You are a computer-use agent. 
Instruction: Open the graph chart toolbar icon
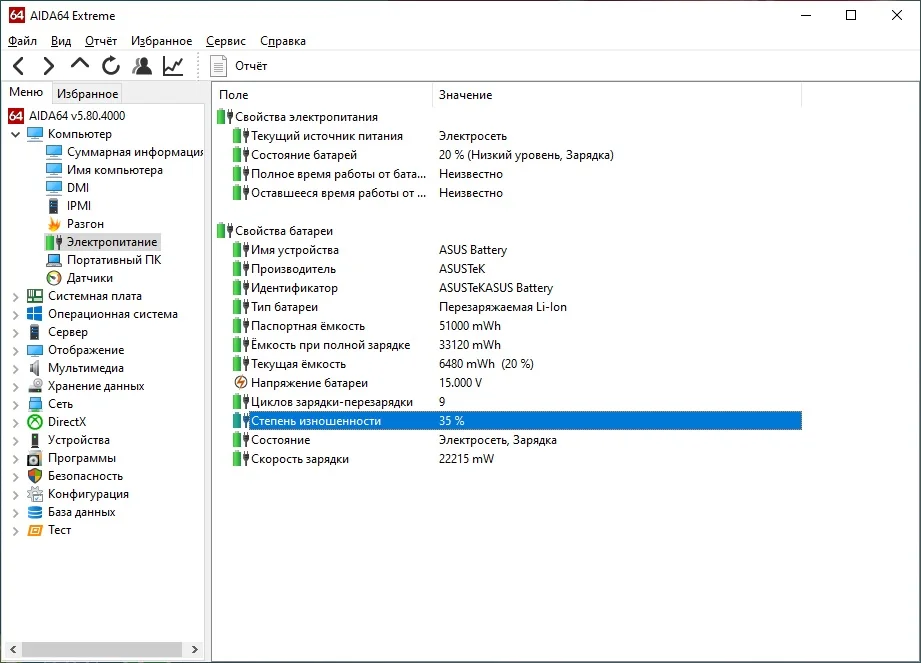(x=173, y=66)
